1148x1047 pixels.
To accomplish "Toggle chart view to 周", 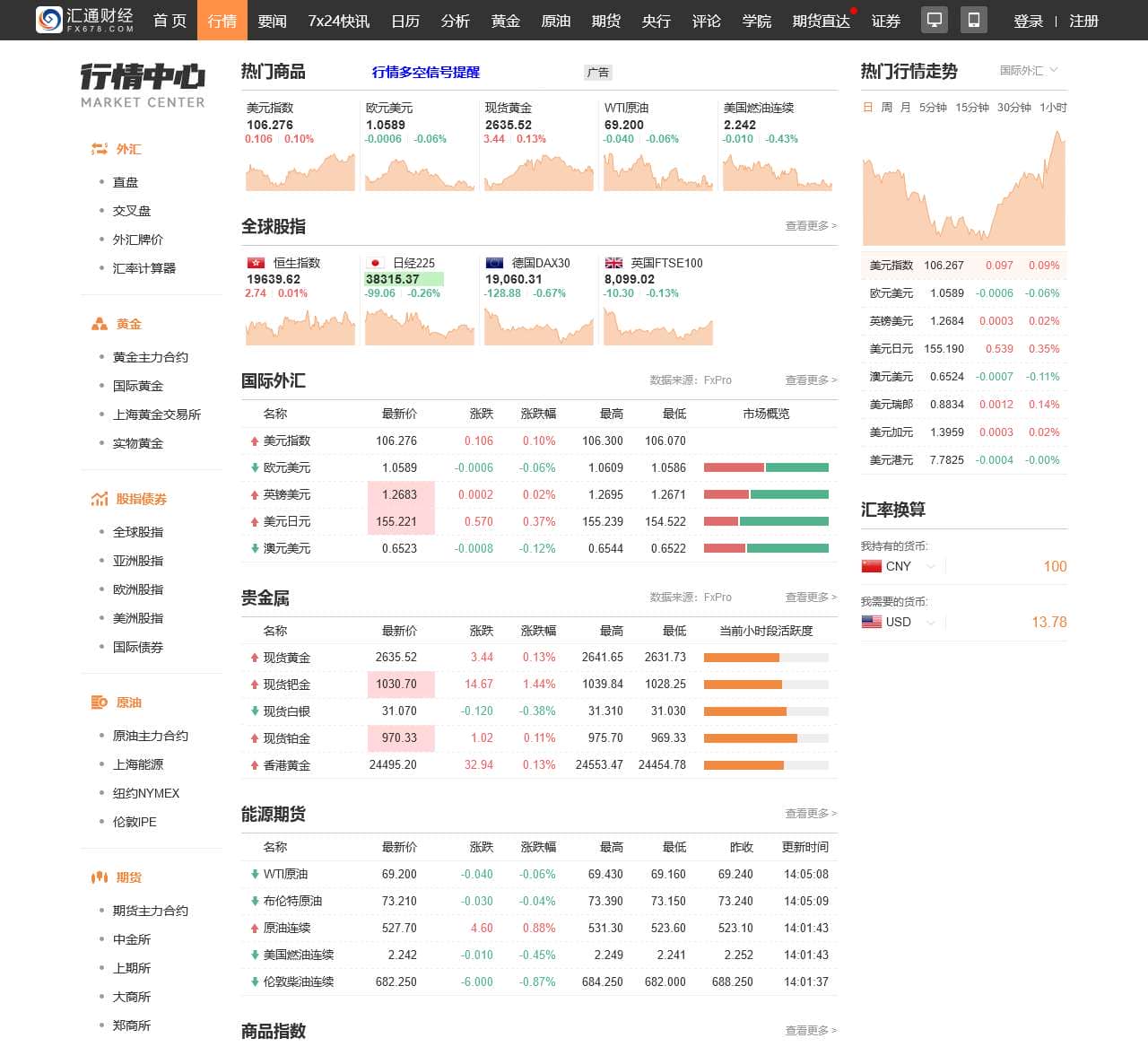I will pyautogui.click(x=887, y=107).
